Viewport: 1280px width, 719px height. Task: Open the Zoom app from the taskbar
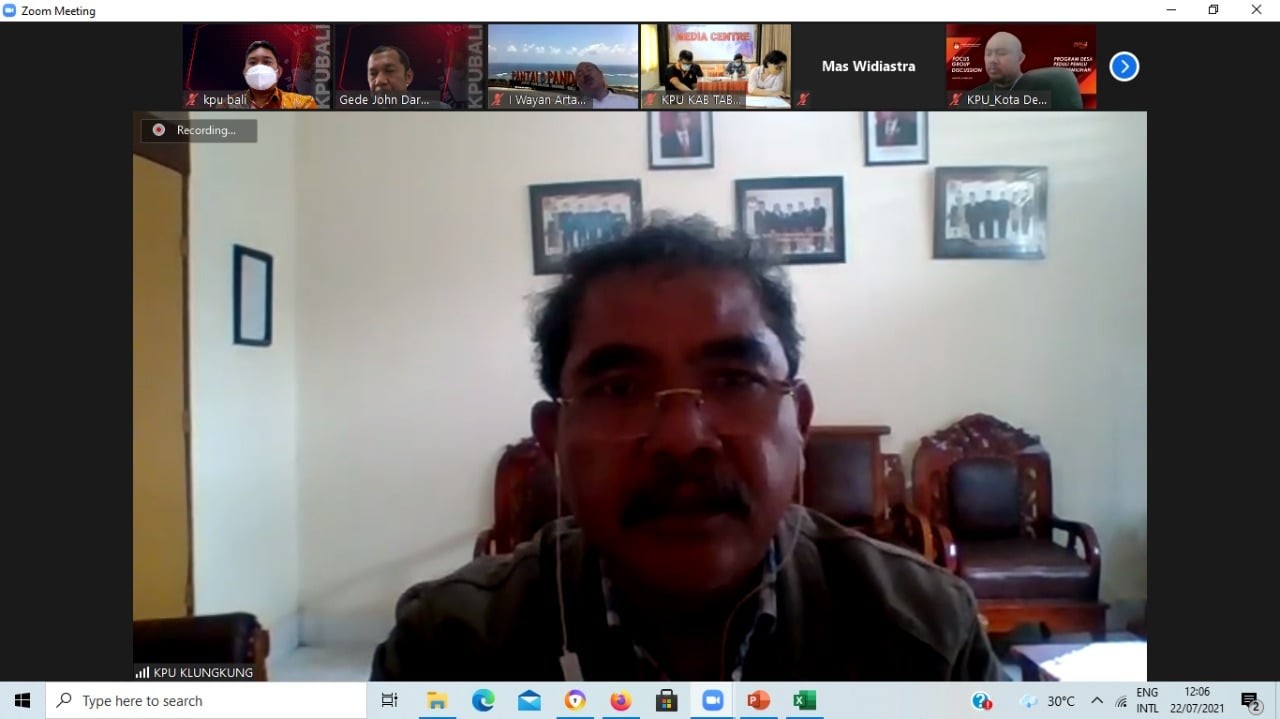712,701
